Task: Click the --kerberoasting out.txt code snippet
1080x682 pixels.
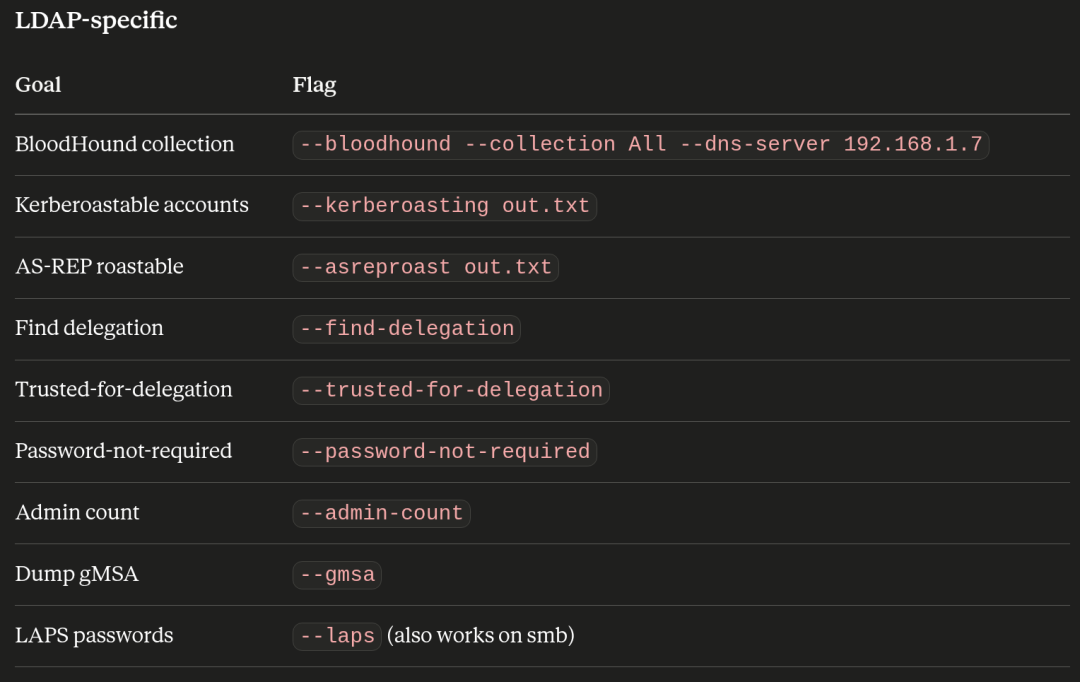Action: pos(444,206)
